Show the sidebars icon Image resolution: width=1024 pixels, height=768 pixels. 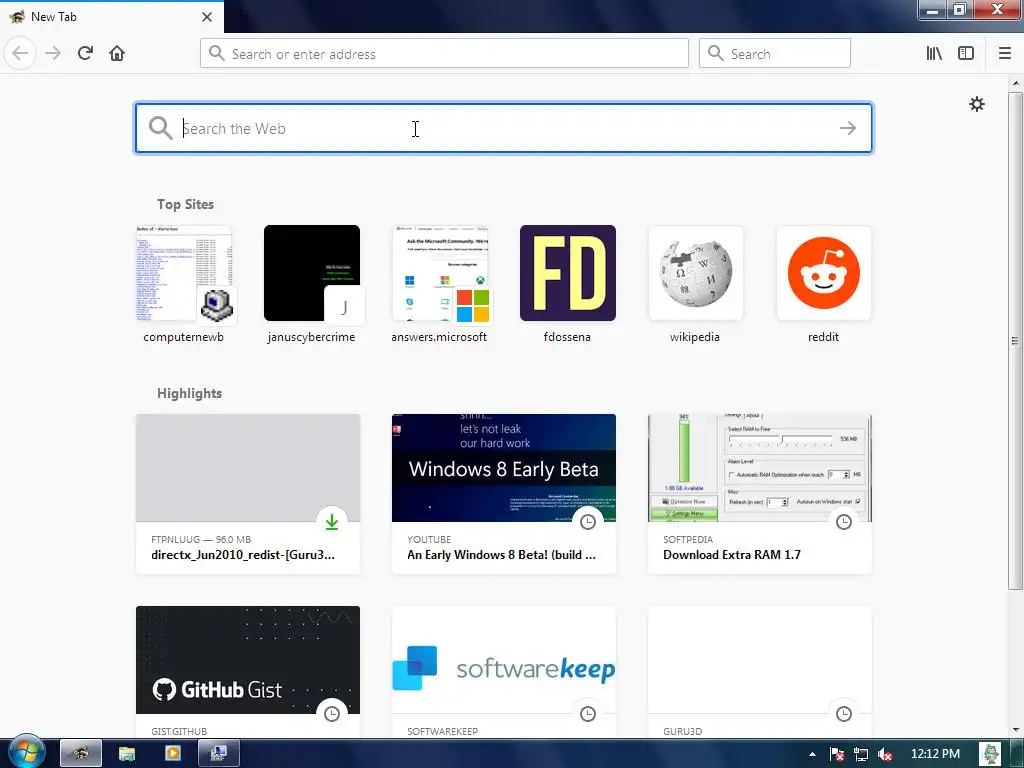coord(966,54)
